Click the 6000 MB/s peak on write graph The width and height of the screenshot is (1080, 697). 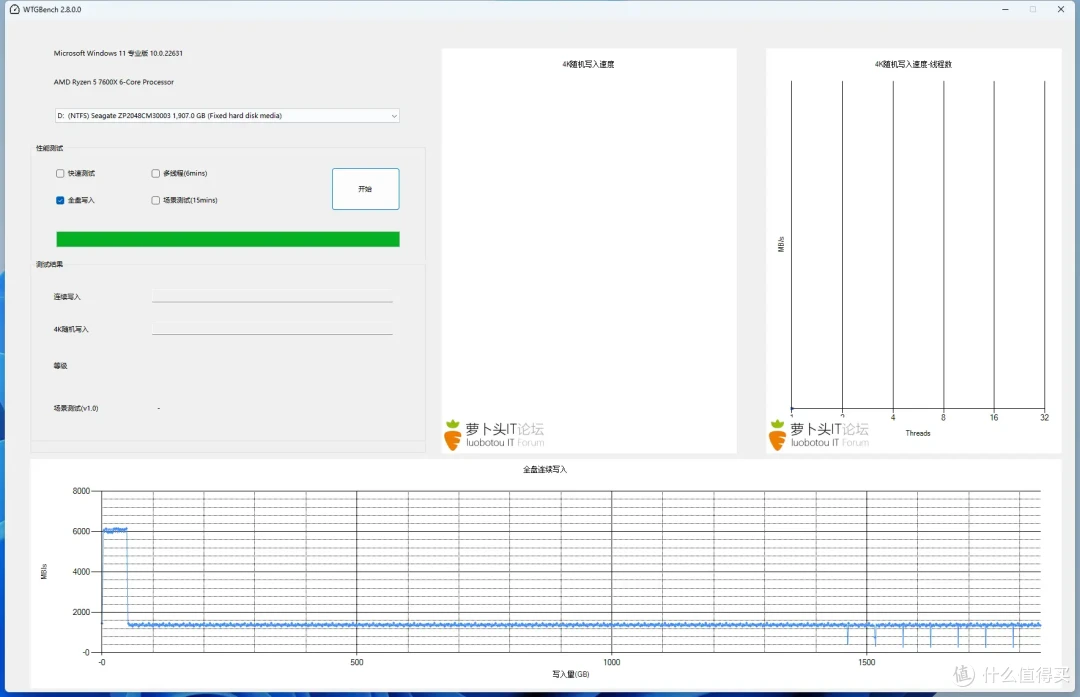115,529
